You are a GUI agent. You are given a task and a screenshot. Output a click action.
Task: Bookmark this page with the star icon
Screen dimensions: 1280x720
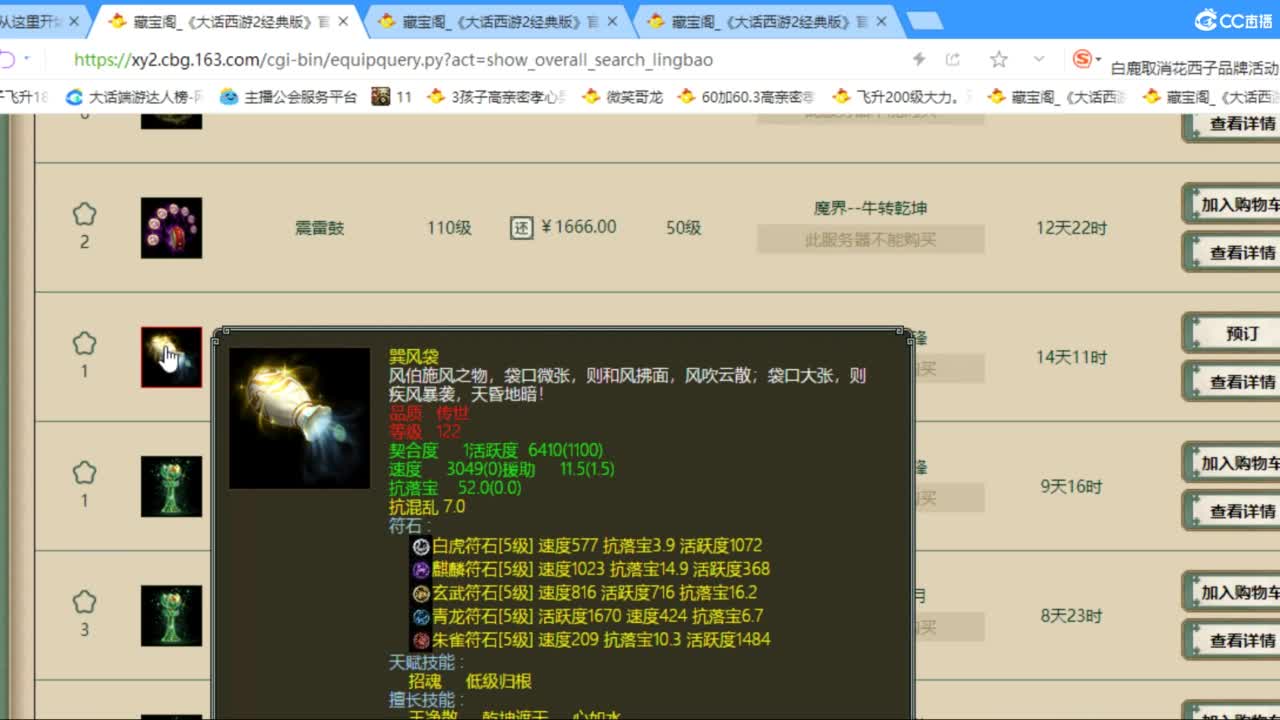click(998, 60)
